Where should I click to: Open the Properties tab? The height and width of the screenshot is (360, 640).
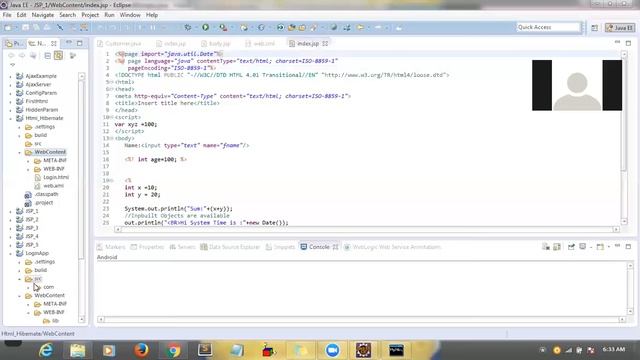click(x=147, y=247)
